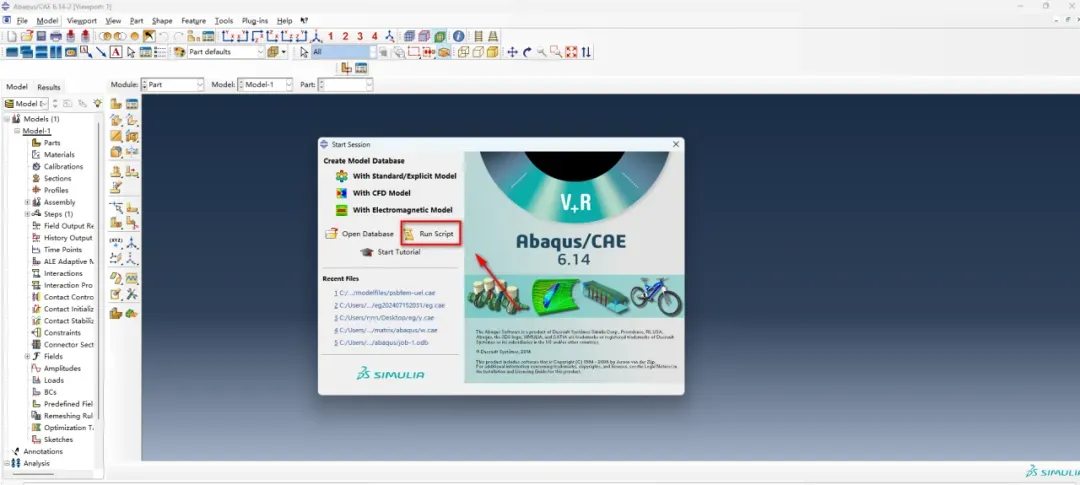Open the Viewport menu
Screen dimensions: 1080x485
tap(82, 21)
